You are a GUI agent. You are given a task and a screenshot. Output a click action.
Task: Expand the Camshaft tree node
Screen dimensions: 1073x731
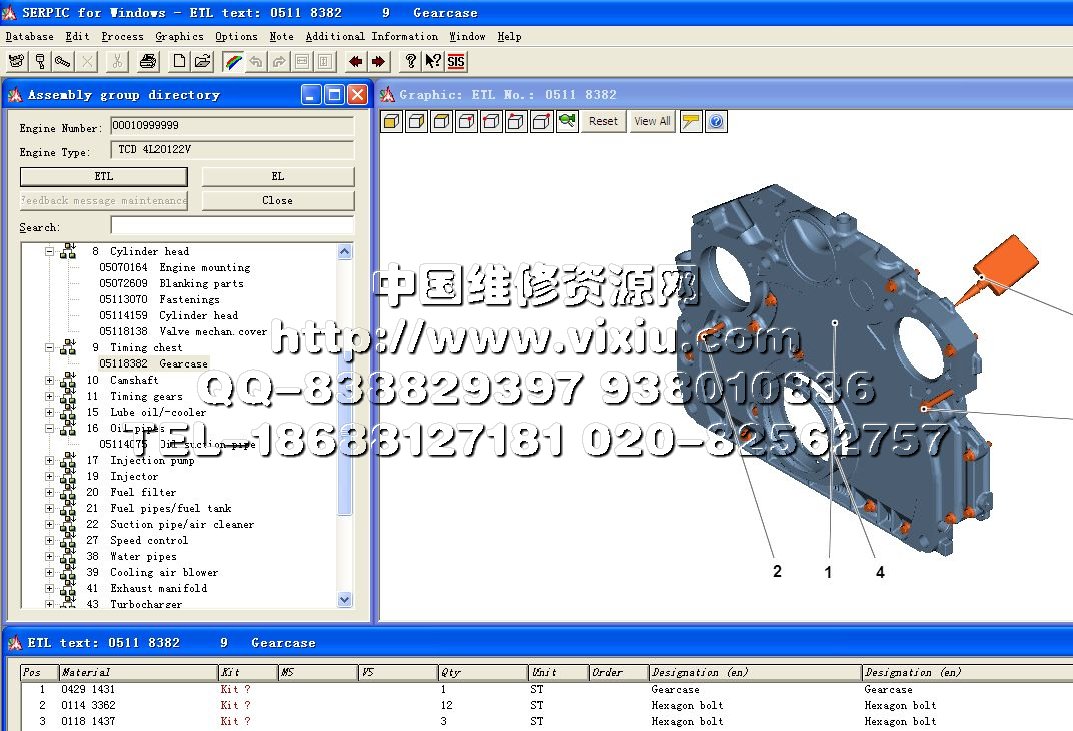pyautogui.click(x=49, y=381)
